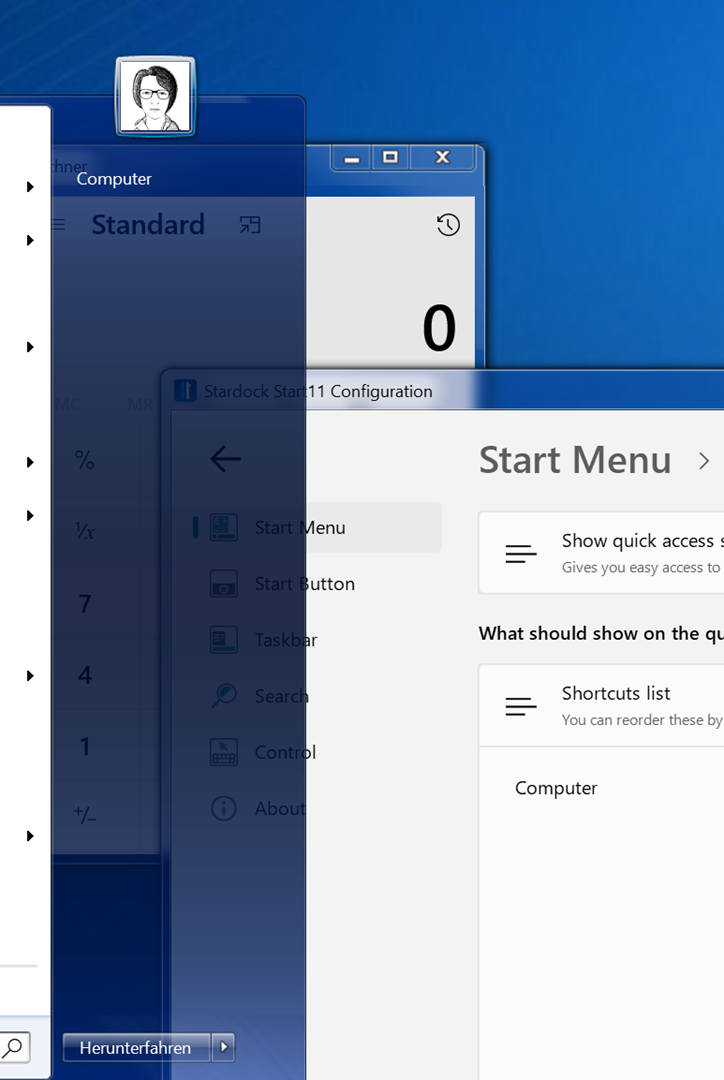Image resolution: width=724 pixels, height=1080 pixels.
Task: Go back using Start11's back arrow
Action: 225,459
